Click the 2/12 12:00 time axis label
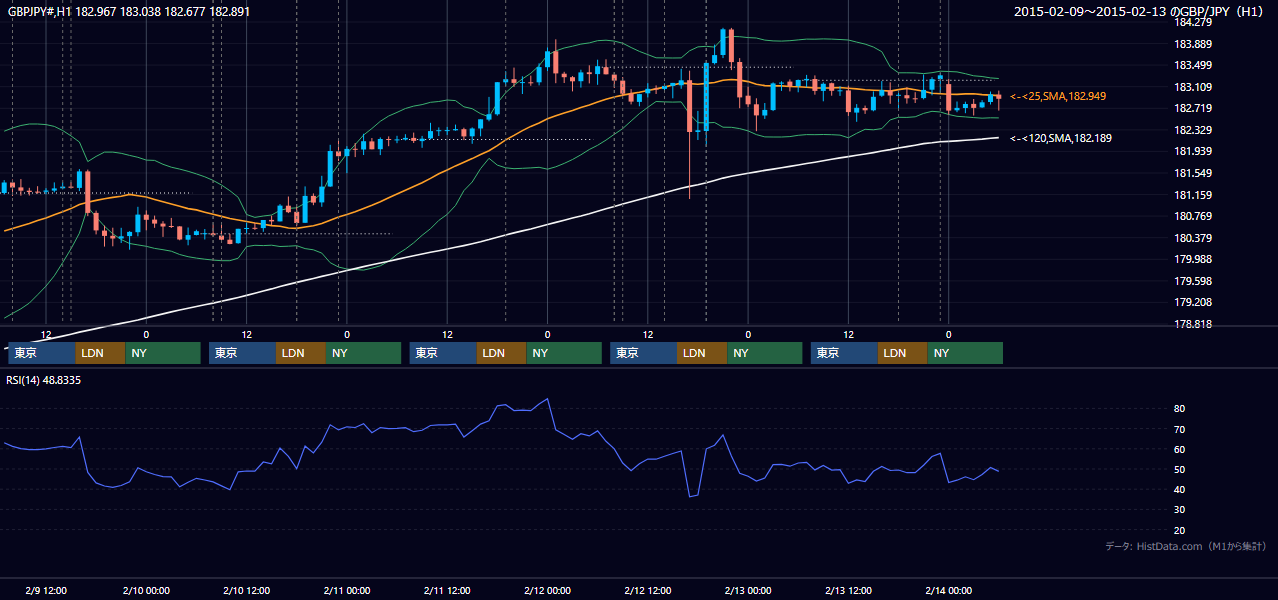The image size is (1278, 600). (648, 590)
